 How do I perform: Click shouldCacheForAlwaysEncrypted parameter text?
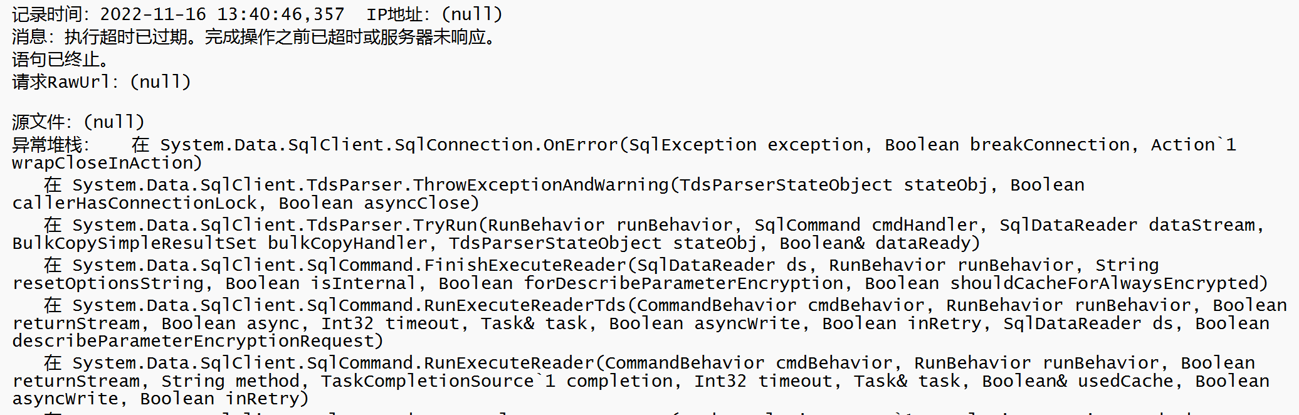click(1112, 283)
